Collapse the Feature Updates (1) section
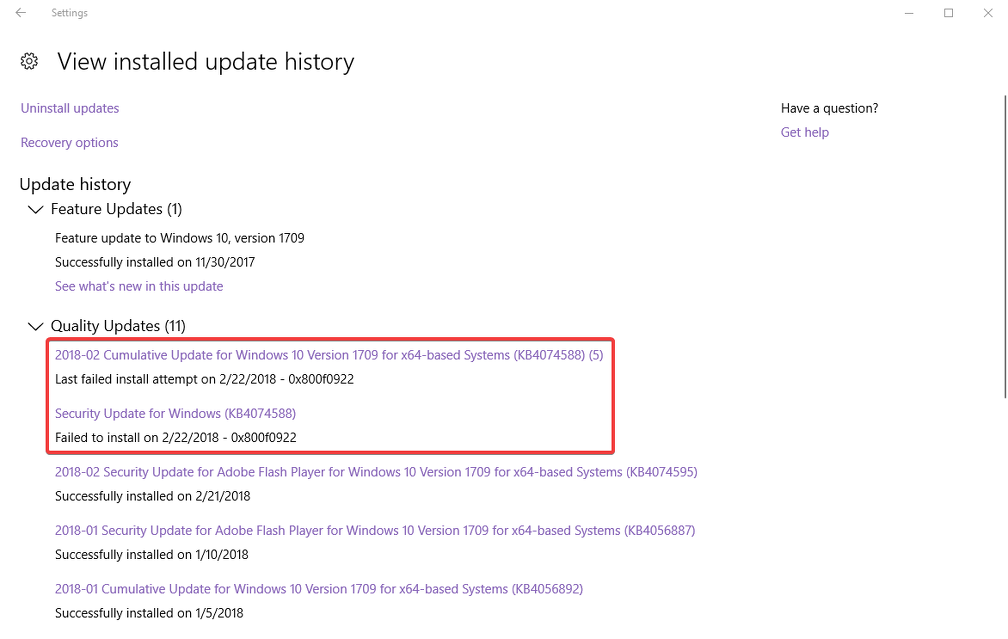1008x639 pixels. click(x=35, y=210)
